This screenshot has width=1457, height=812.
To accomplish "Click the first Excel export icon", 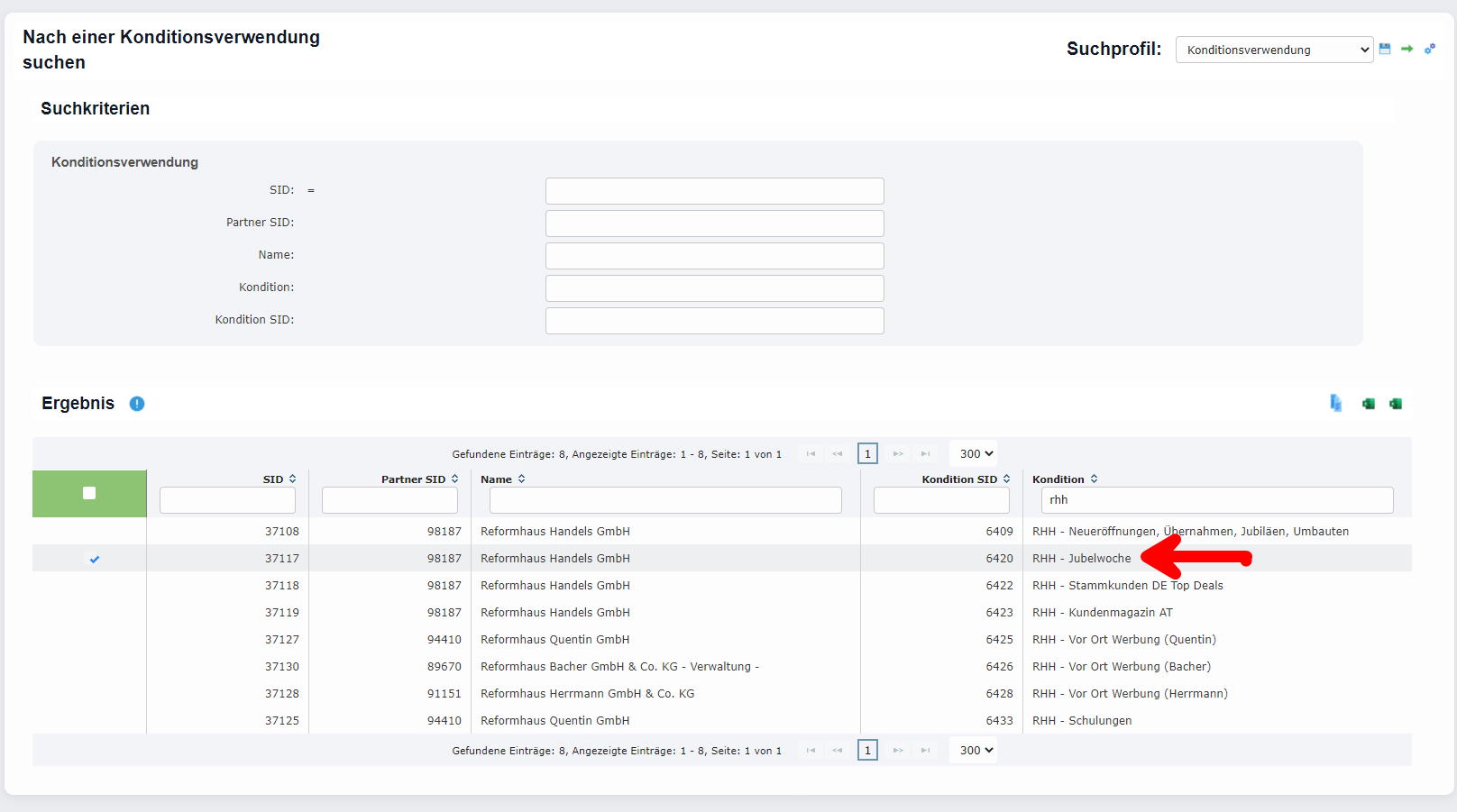I will [x=1369, y=404].
